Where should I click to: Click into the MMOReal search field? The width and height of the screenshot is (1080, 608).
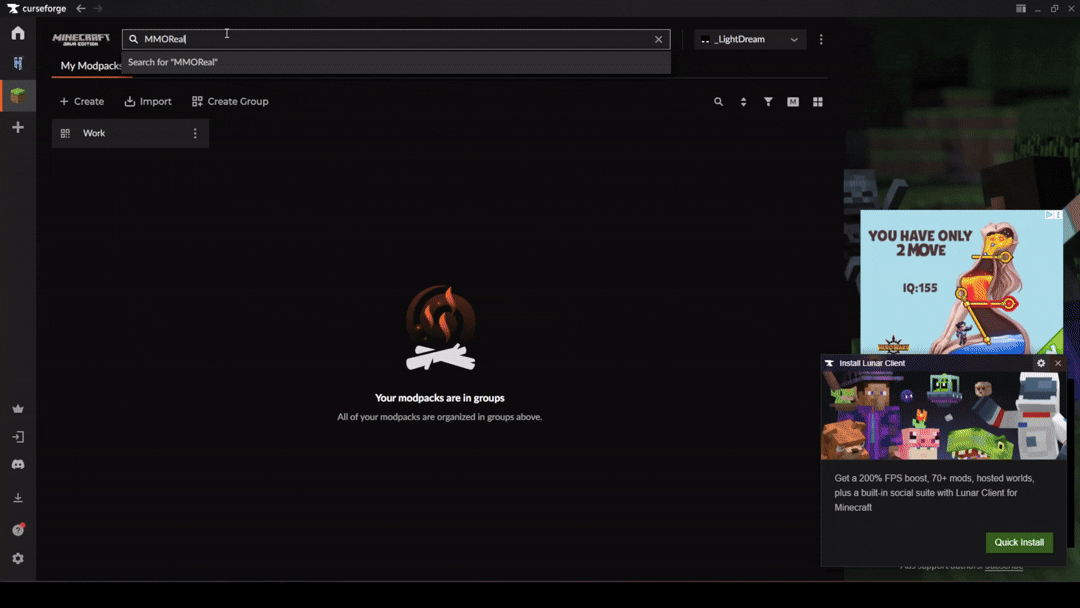[x=396, y=39]
